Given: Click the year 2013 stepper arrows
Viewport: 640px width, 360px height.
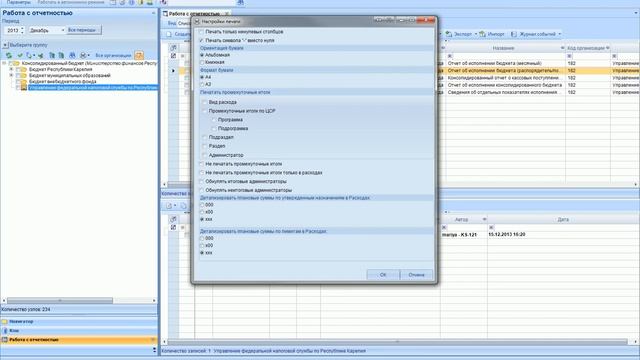Looking at the screenshot, I should pyautogui.click(x=22, y=30).
